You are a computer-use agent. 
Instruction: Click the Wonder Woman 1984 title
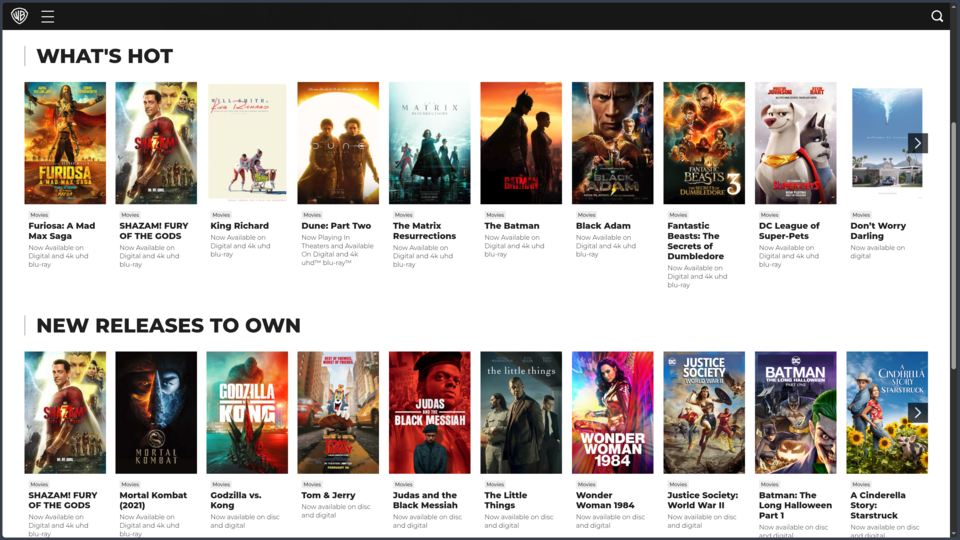605,500
